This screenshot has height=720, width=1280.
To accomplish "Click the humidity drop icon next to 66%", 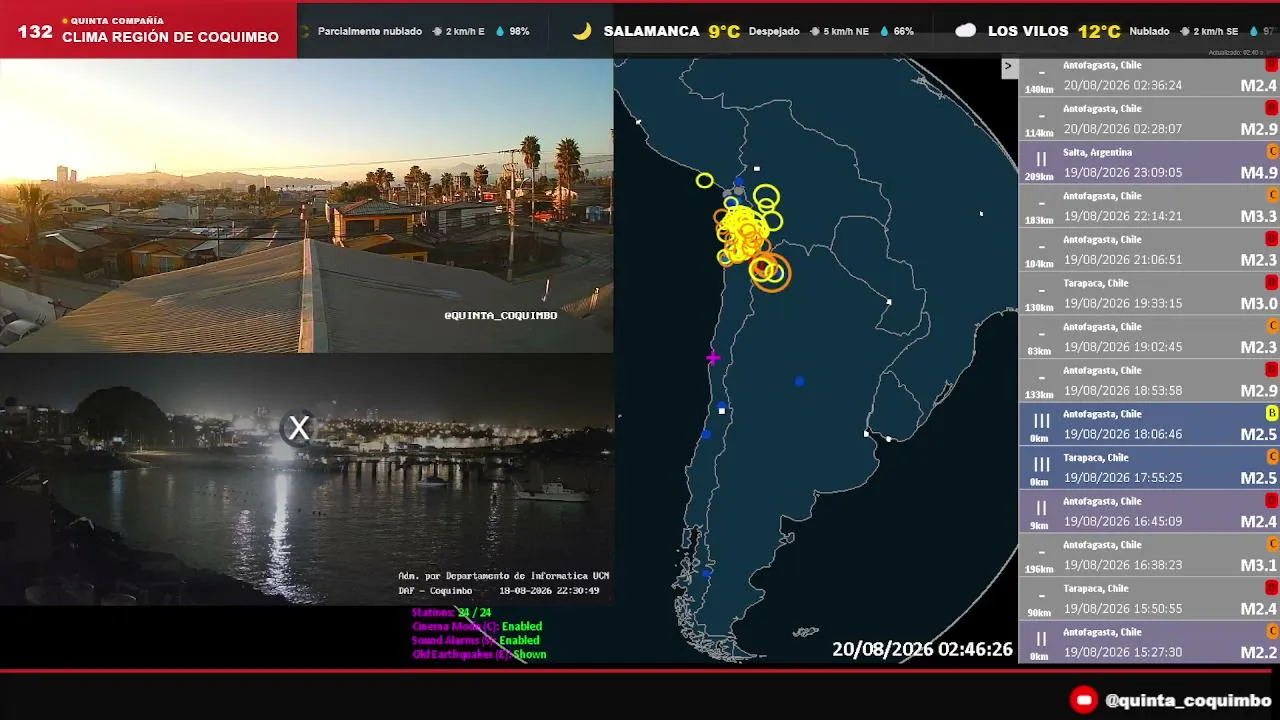I will coord(885,31).
